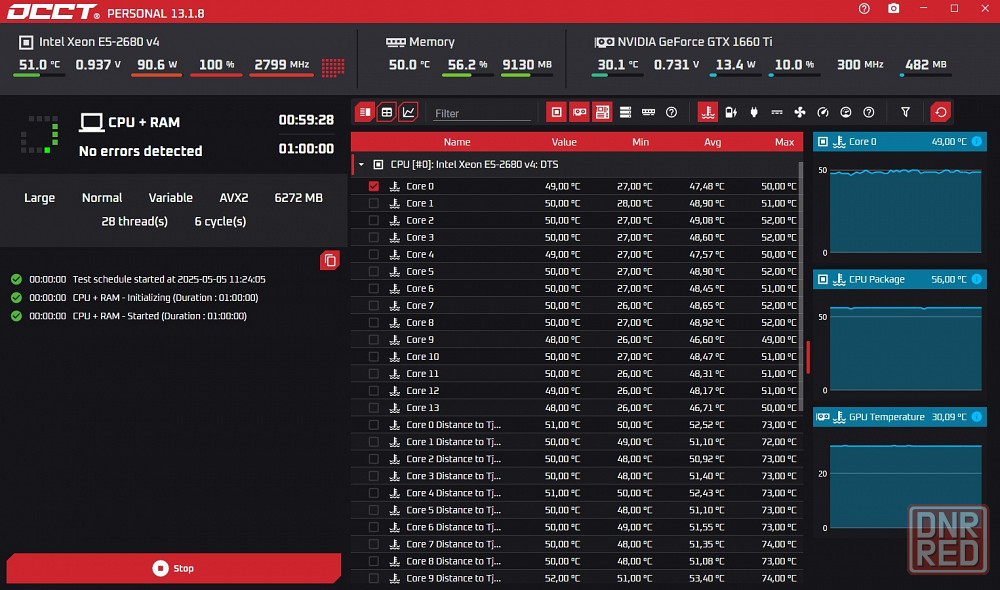
Task: Toggle the storage sensor filter icon
Action: 625,112
